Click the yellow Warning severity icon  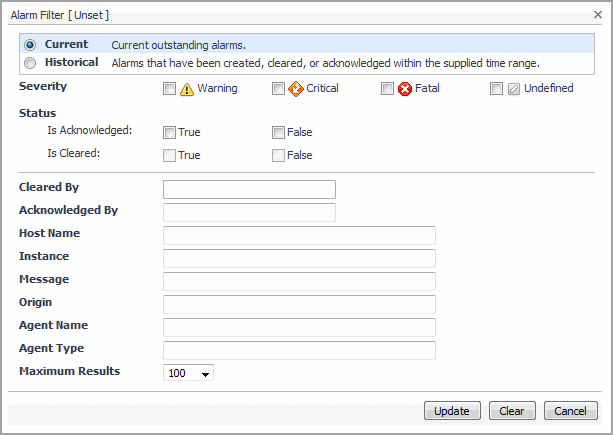[186, 88]
